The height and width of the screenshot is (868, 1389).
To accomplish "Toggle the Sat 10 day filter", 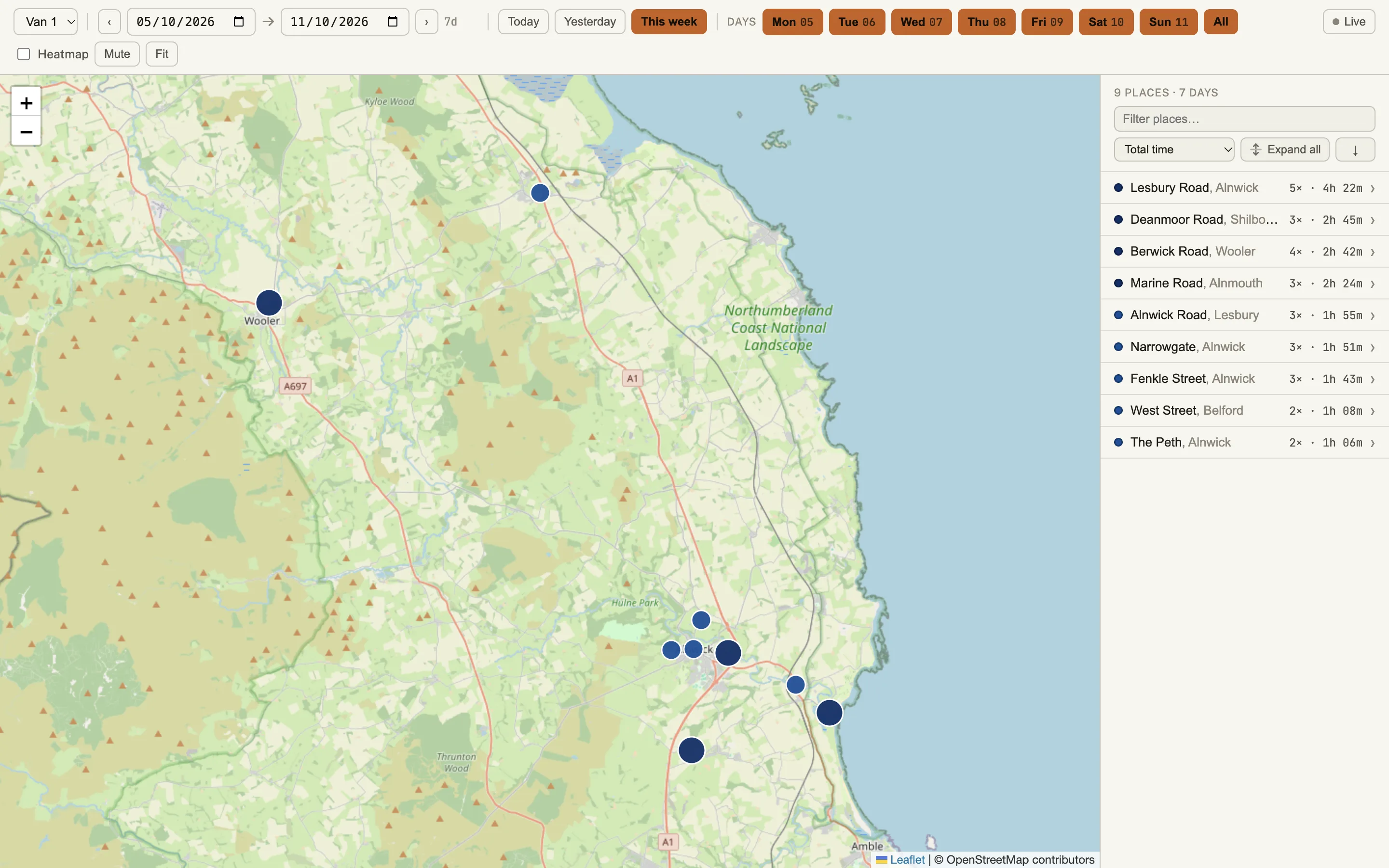I will pos(1105,22).
